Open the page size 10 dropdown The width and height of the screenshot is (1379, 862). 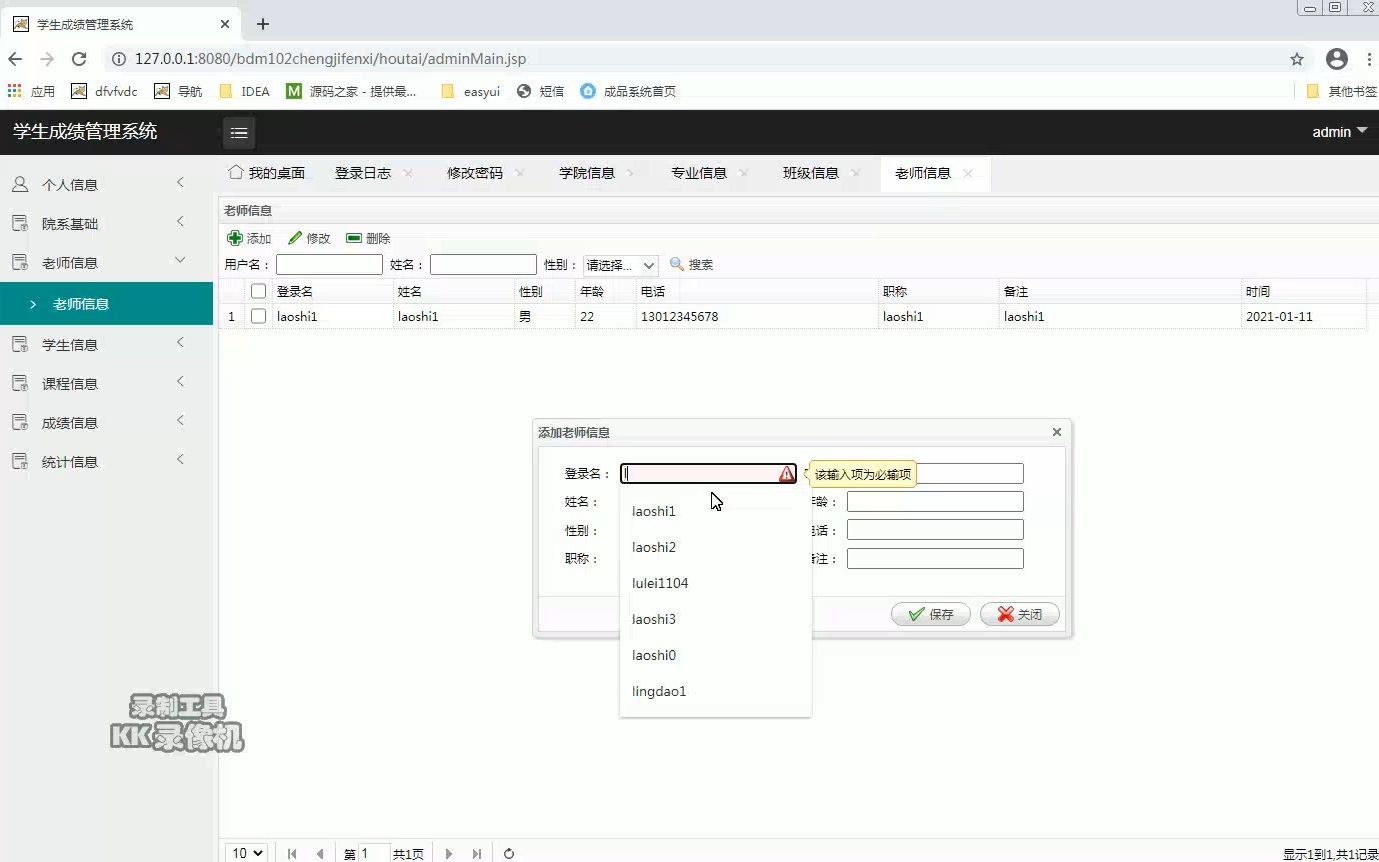click(247, 853)
